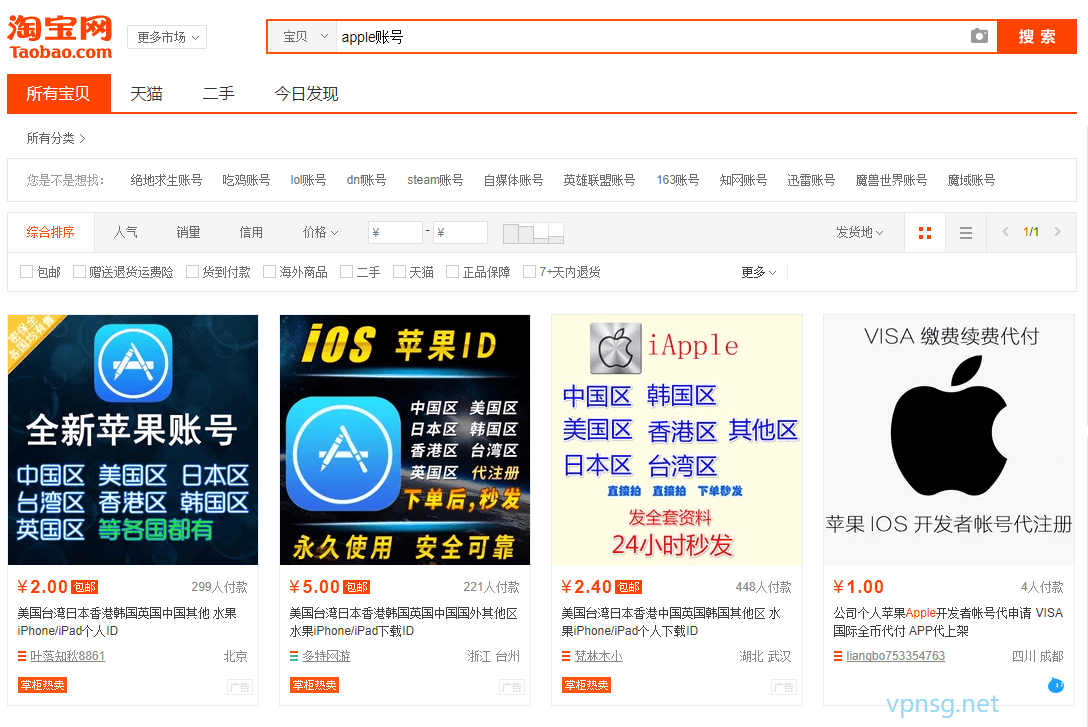Select the 天猫 filter checkbox
Image resolution: width=1088 pixels, height=727 pixels.
pyautogui.click(x=399, y=272)
